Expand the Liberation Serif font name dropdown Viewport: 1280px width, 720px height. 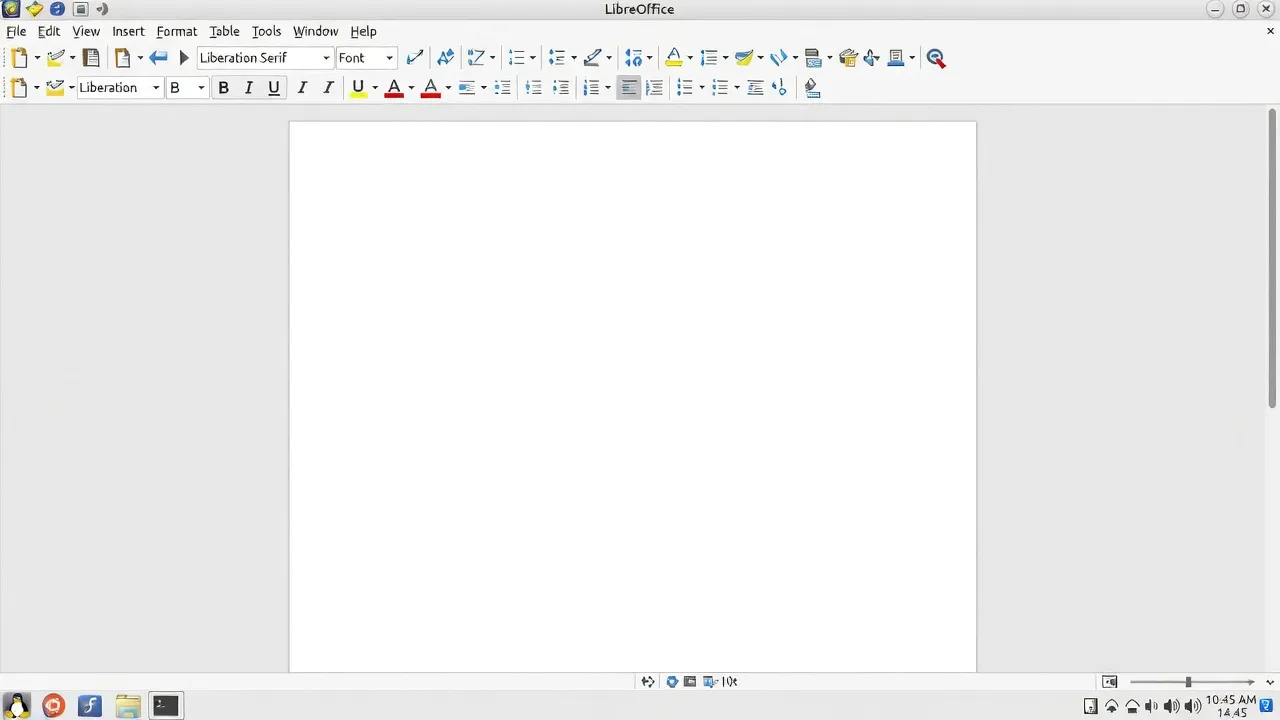coord(326,58)
